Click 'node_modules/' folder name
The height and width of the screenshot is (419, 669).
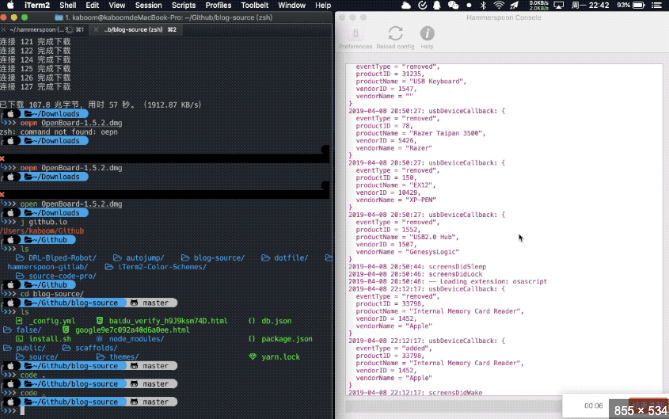(x=137, y=339)
